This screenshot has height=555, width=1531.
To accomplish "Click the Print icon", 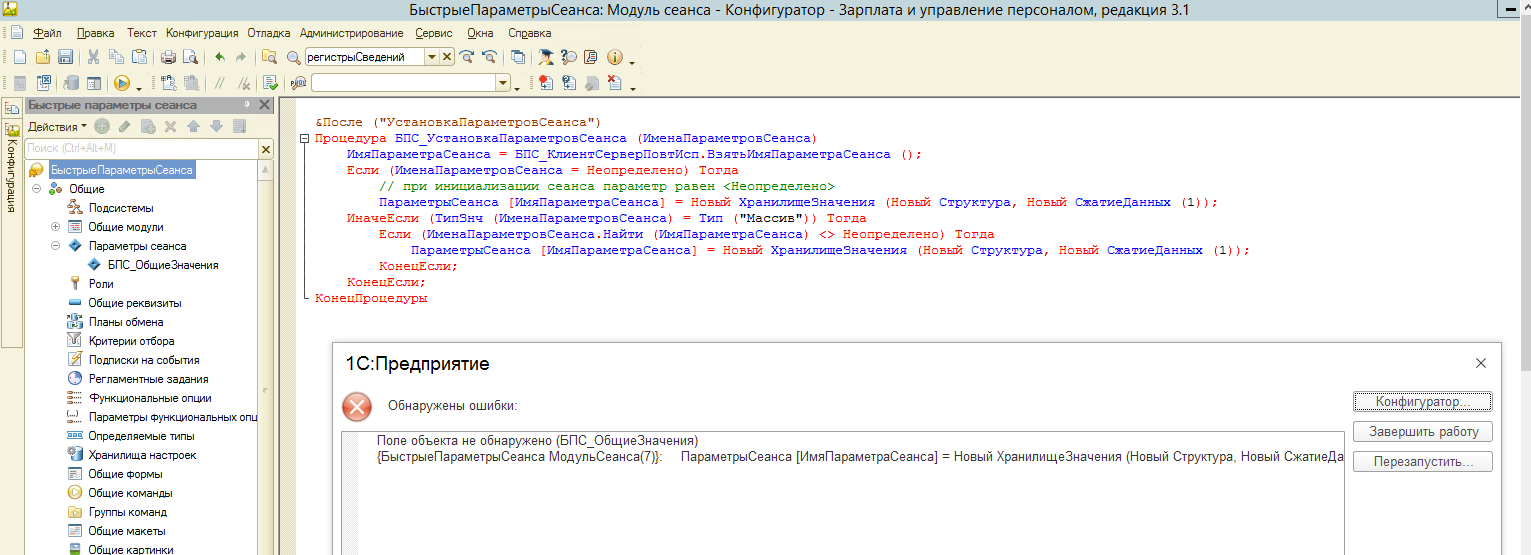I will pos(168,57).
